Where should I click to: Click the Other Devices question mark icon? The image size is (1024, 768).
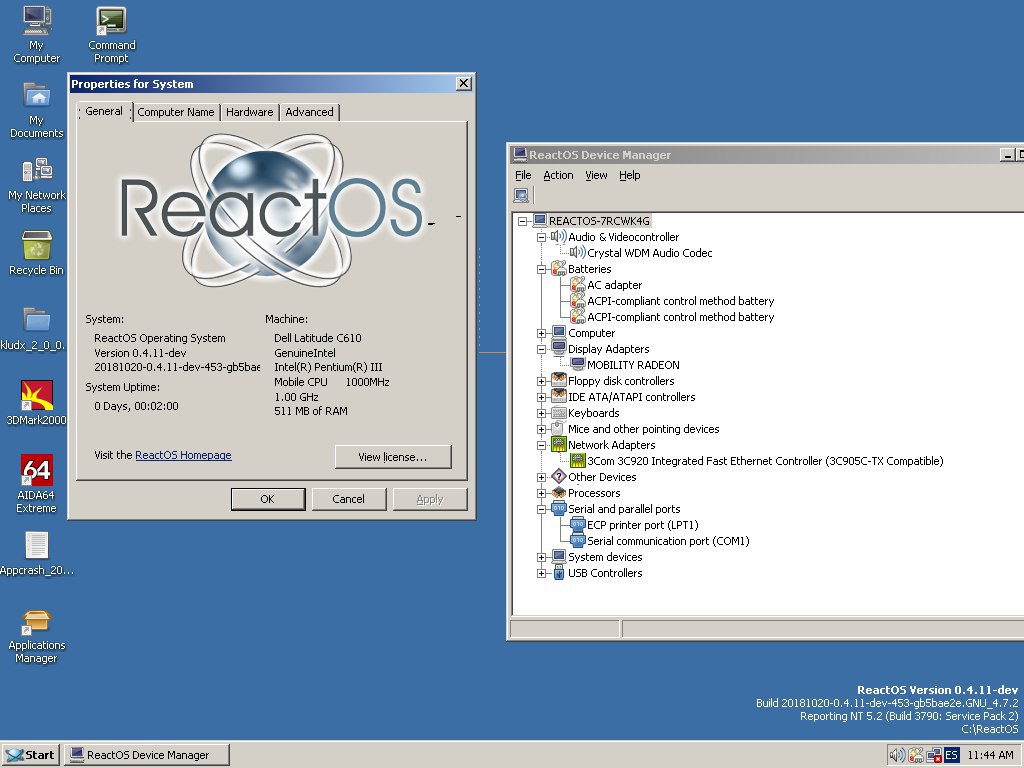coord(559,476)
